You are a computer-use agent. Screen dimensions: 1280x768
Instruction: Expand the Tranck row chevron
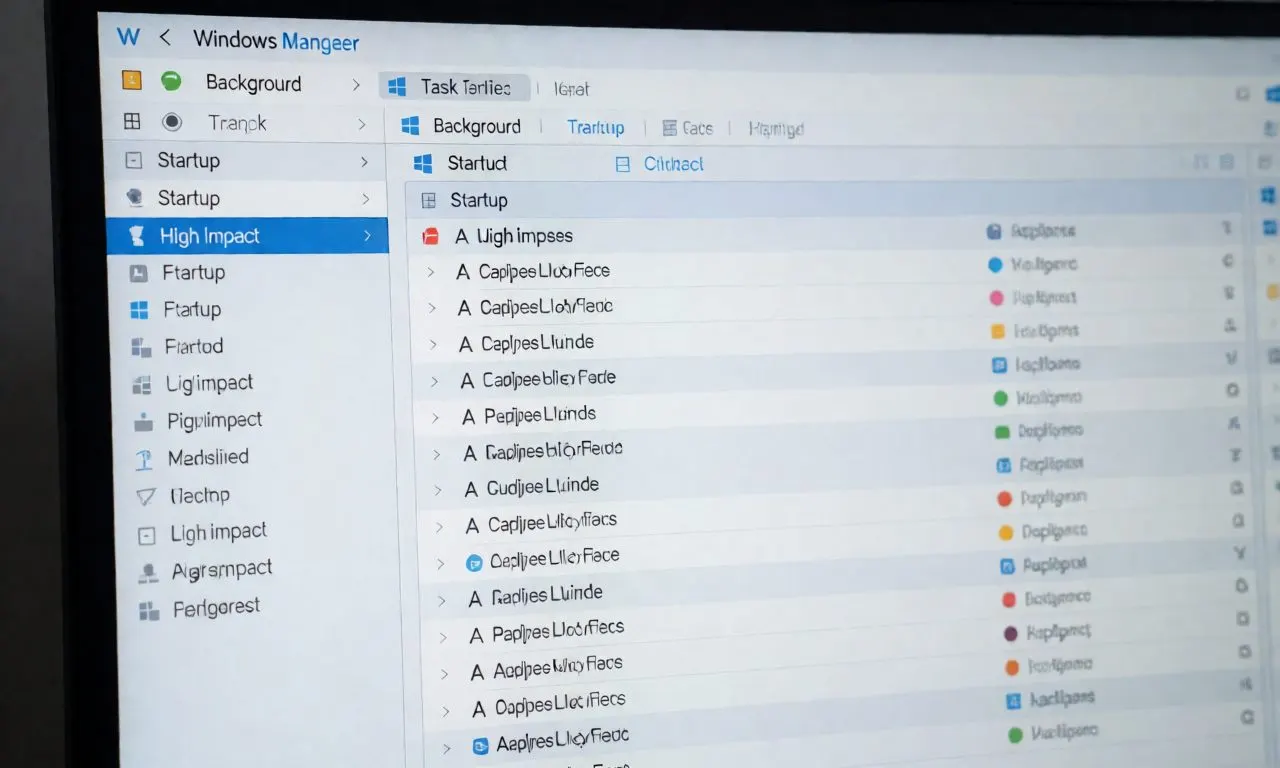point(361,124)
